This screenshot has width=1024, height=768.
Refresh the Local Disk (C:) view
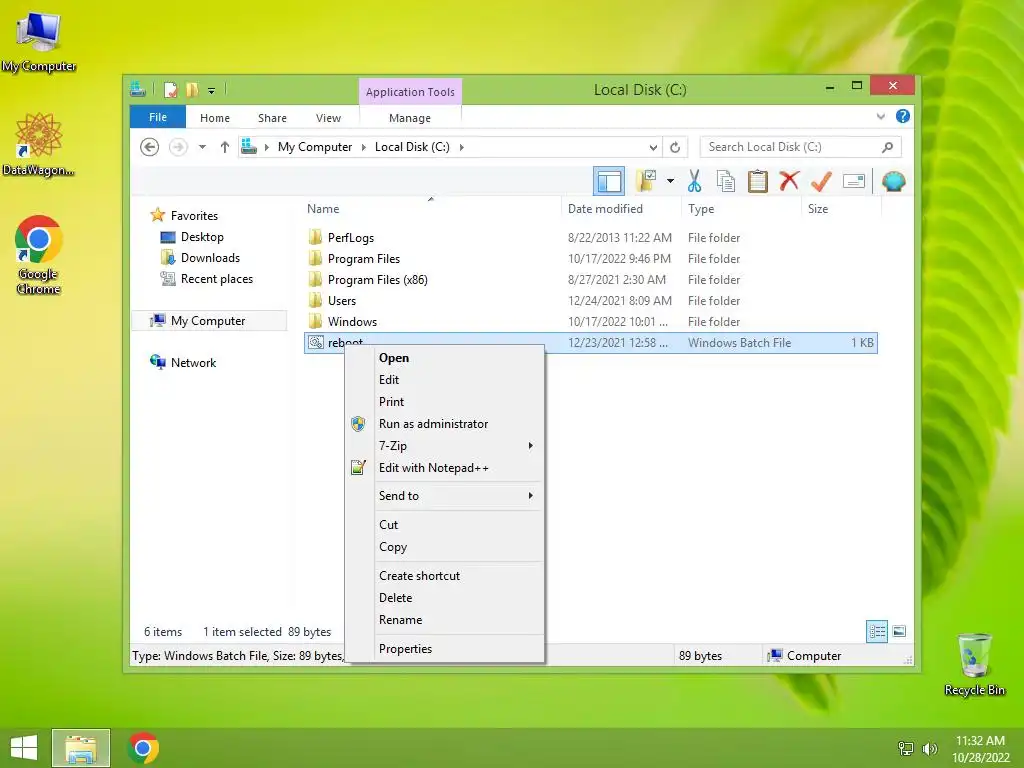(675, 148)
